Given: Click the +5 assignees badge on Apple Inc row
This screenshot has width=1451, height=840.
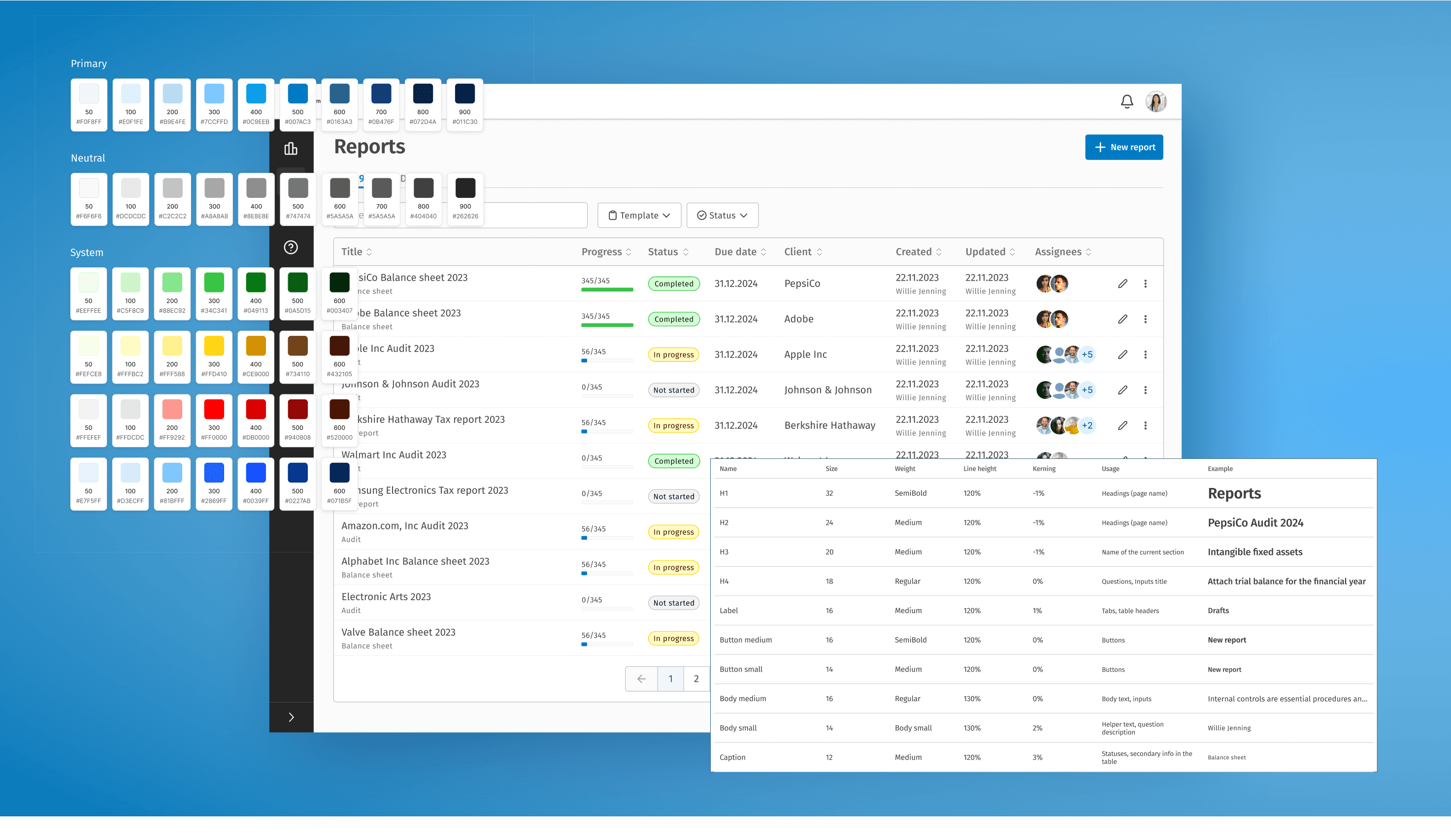Looking at the screenshot, I should click(1087, 355).
